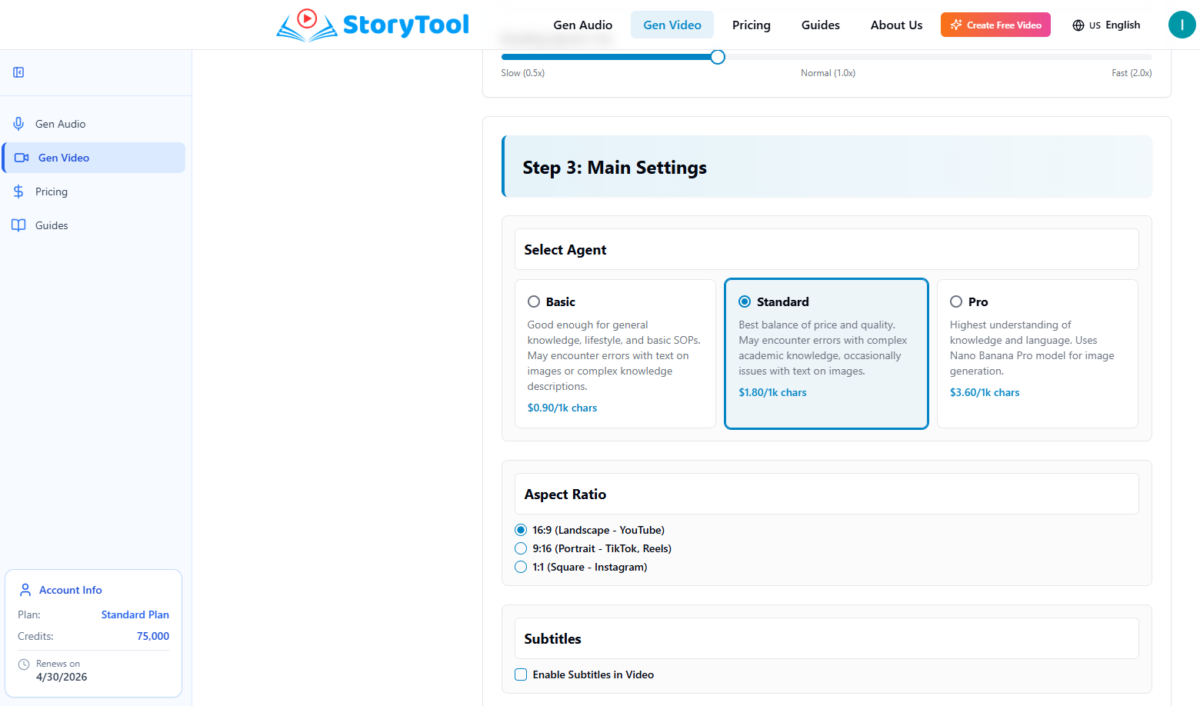Screen dimensions: 1200x706
Task: Click the dollar sign Pricing icon
Action: (x=18, y=192)
